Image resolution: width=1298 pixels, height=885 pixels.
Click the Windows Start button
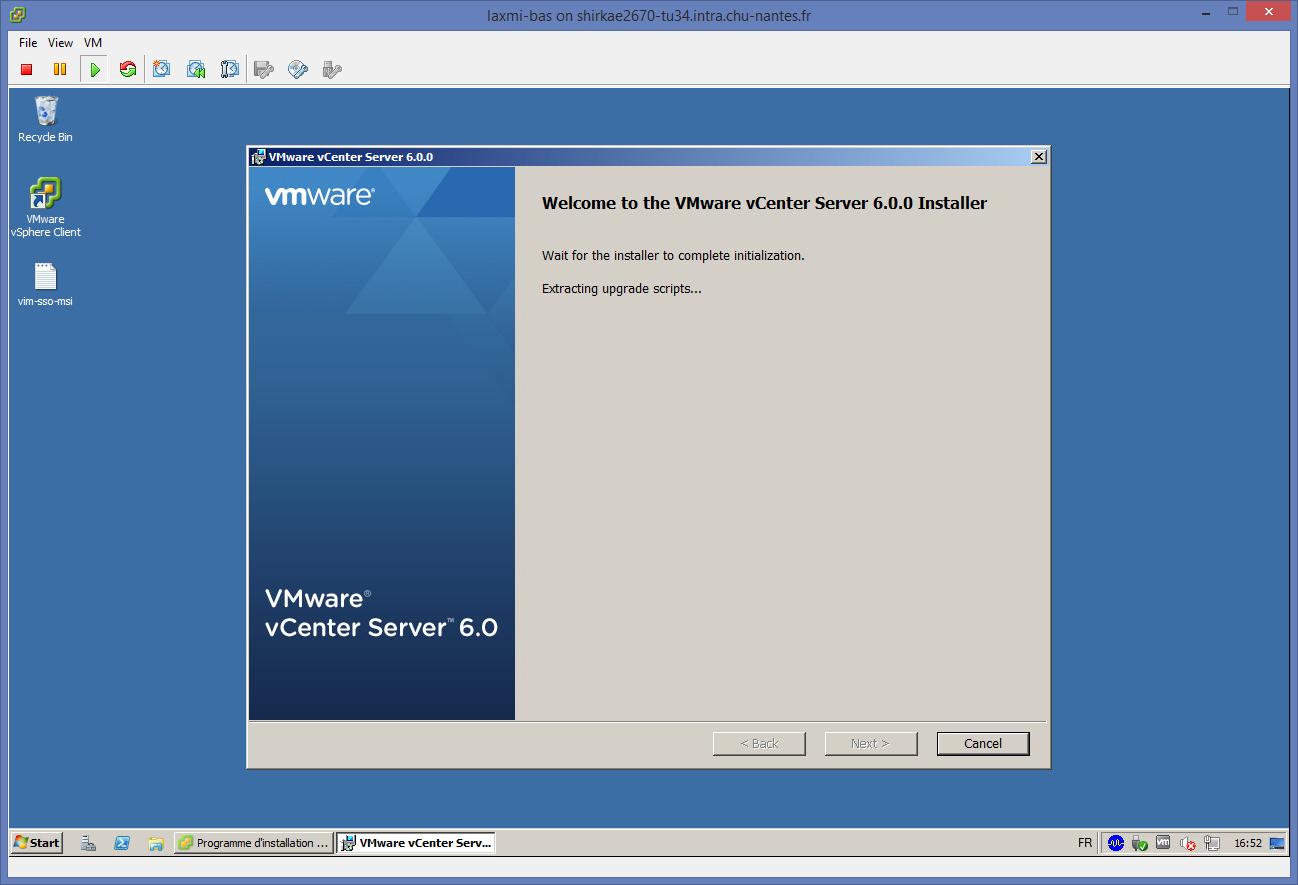tap(37, 843)
